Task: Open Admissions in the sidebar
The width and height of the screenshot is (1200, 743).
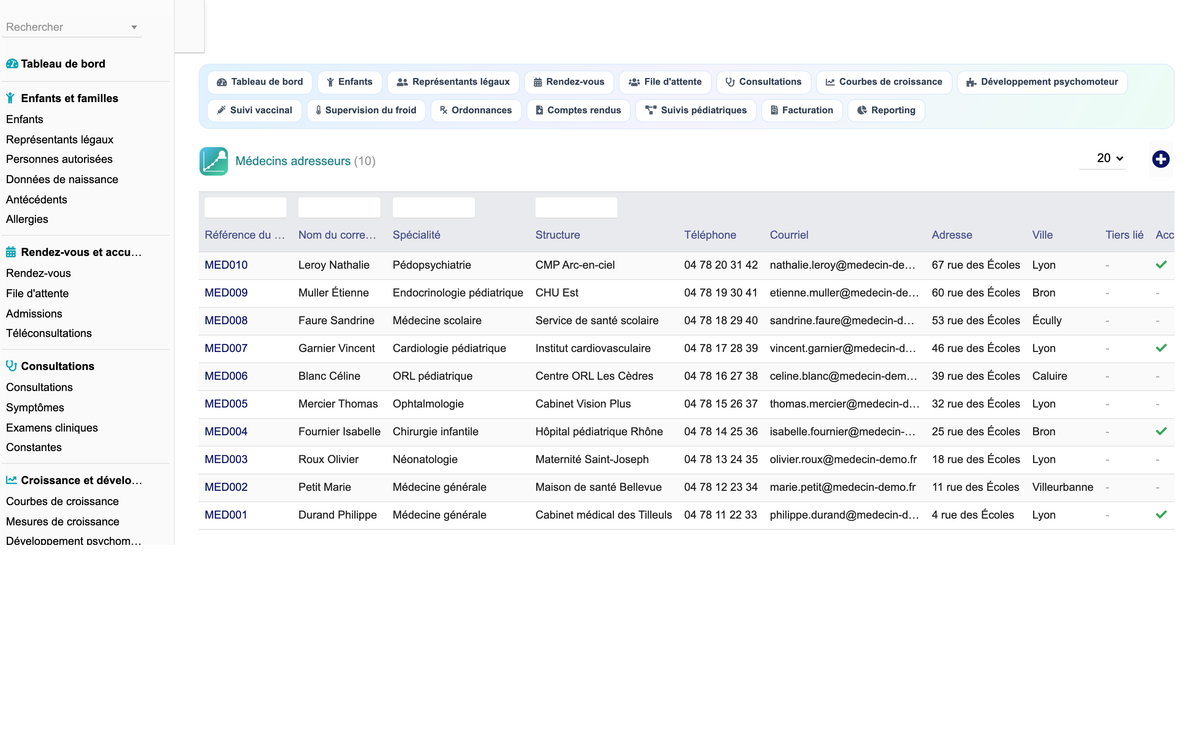Action: pyautogui.click(x=34, y=313)
